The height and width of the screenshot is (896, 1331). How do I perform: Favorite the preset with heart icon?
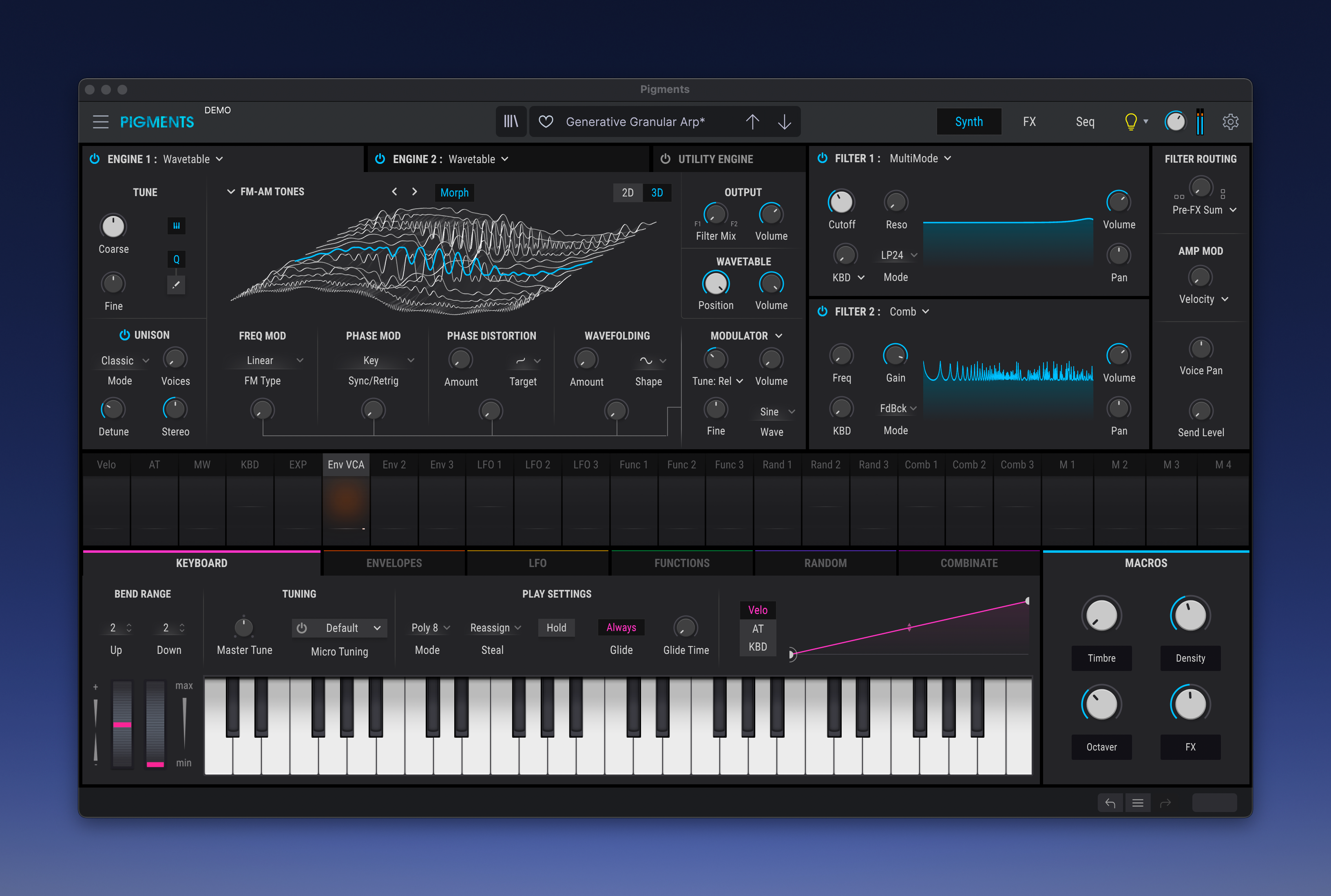[x=546, y=122]
